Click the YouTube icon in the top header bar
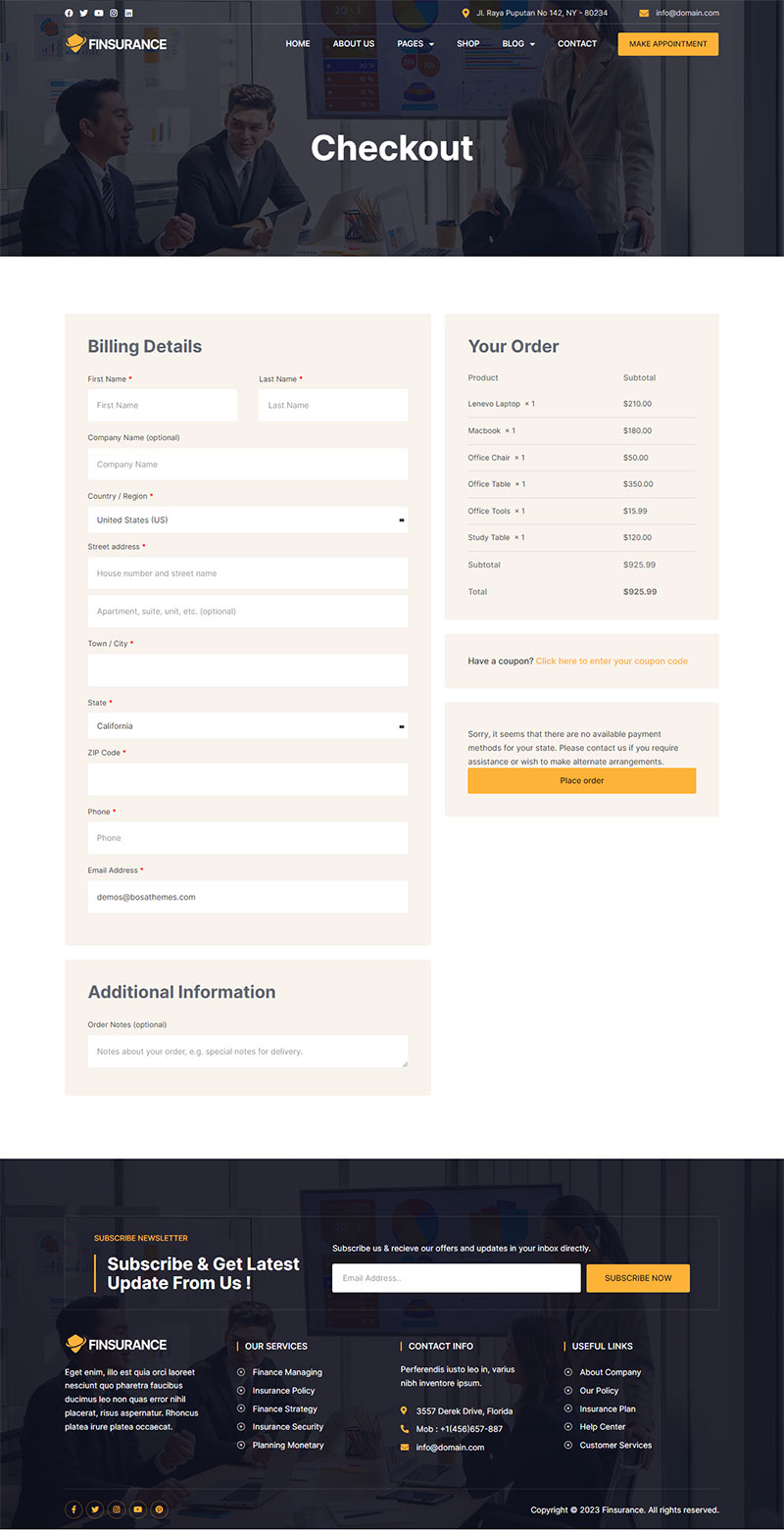Screen dimensions: 784x1530 99,13
